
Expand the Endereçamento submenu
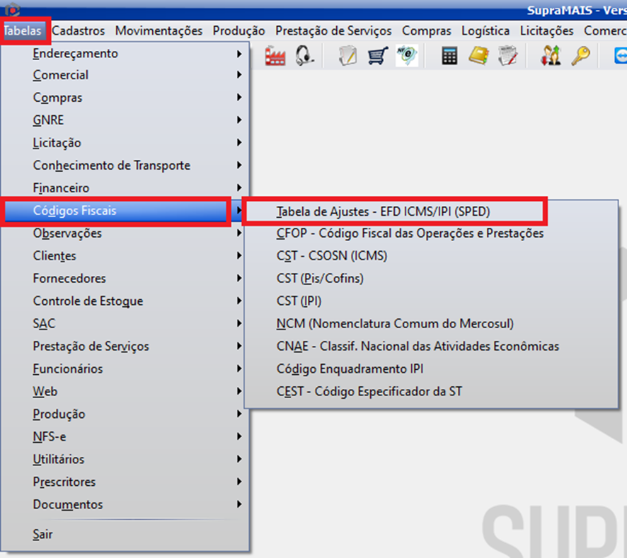coord(75,53)
